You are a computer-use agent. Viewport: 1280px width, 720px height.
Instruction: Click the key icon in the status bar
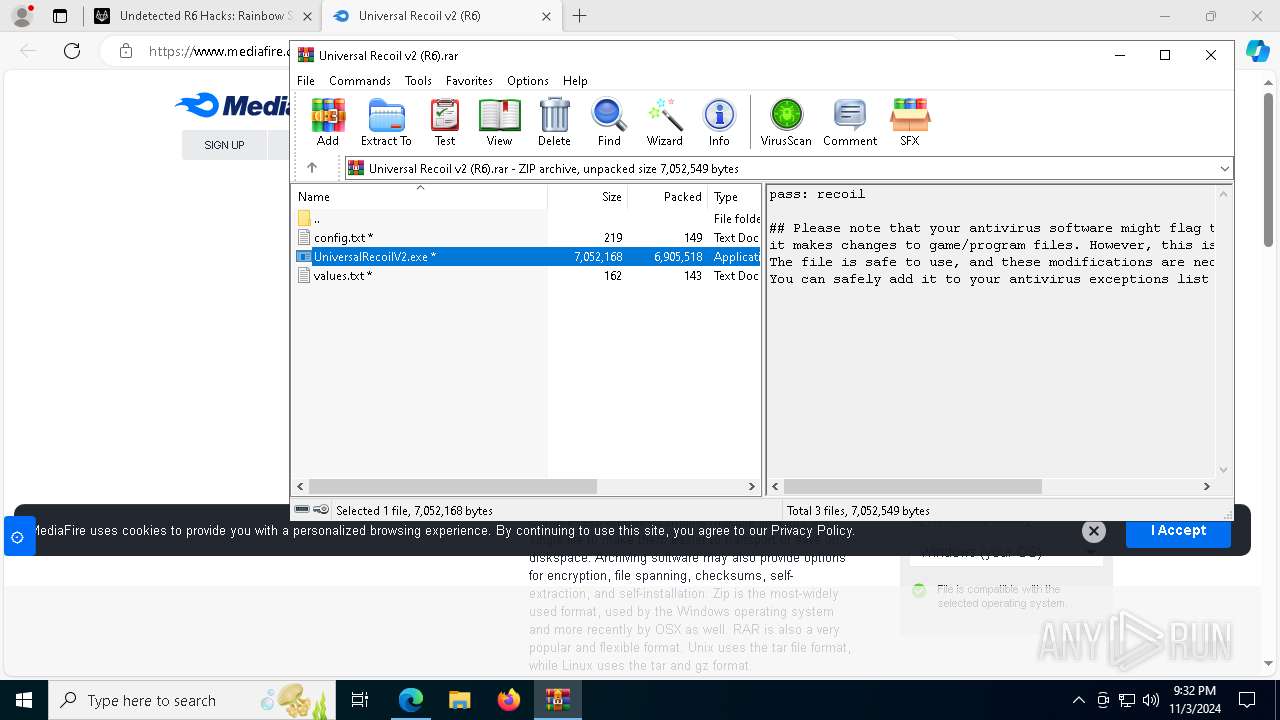pos(321,510)
